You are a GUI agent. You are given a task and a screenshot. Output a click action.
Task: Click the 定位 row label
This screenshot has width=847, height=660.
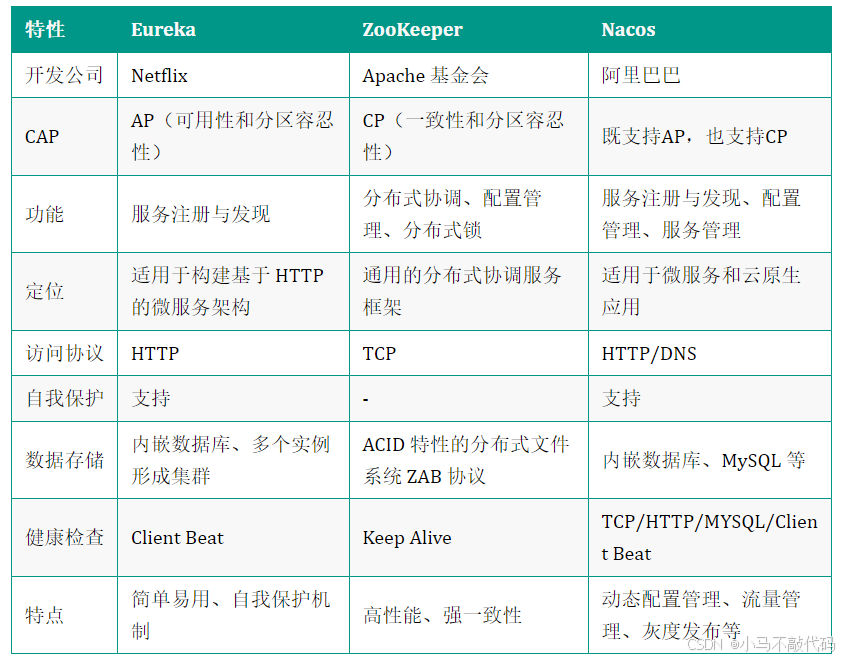click(65, 292)
